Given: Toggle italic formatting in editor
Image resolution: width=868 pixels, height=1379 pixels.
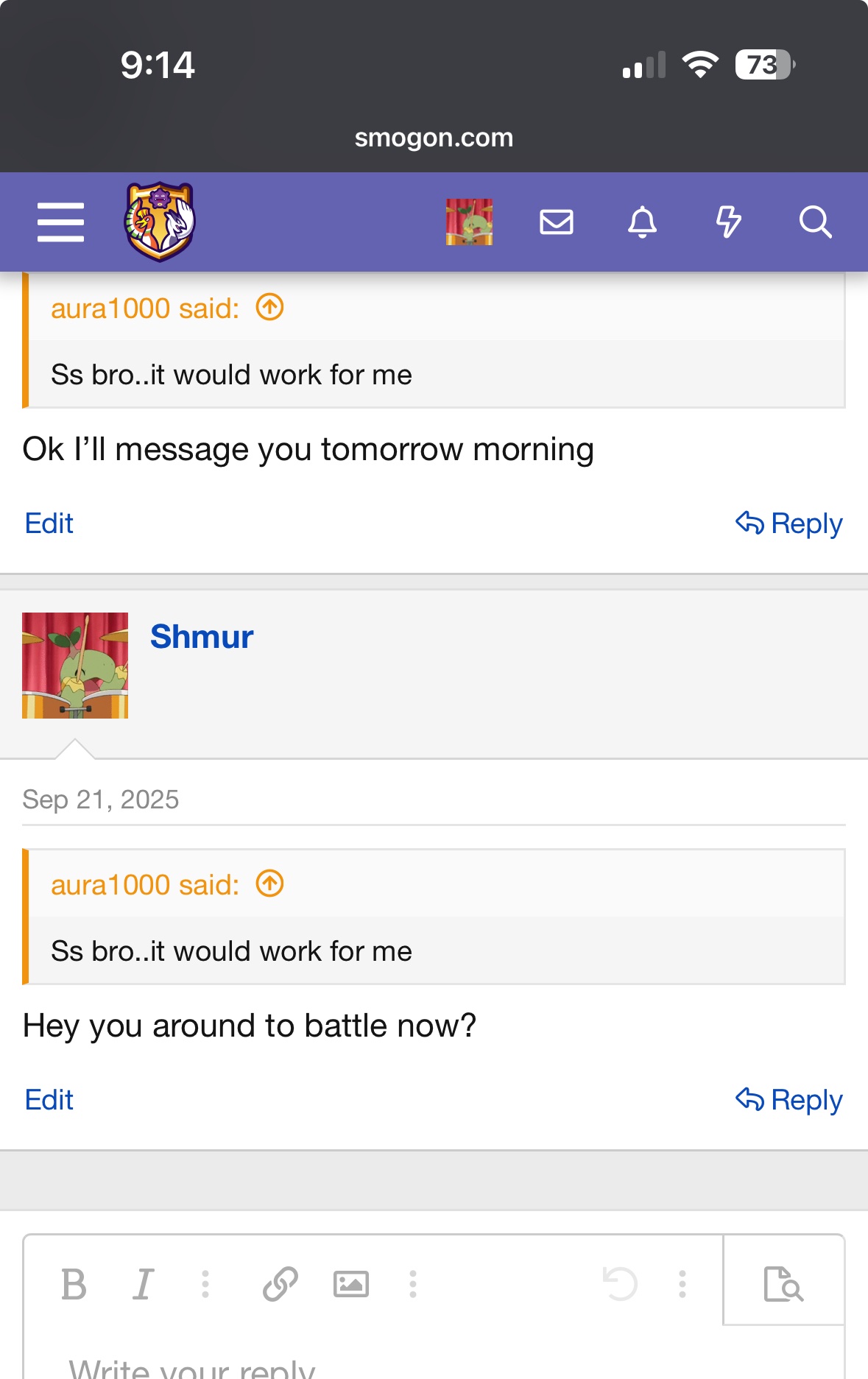Looking at the screenshot, I should [x=143, y=1285].
